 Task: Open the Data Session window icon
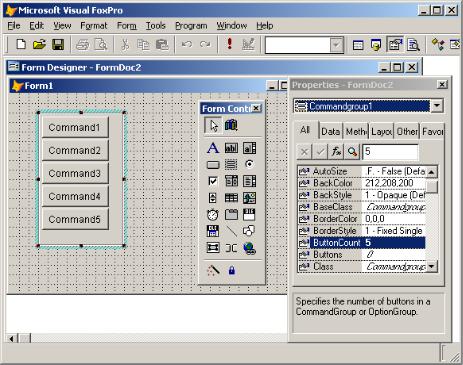[x=376, y=45]
